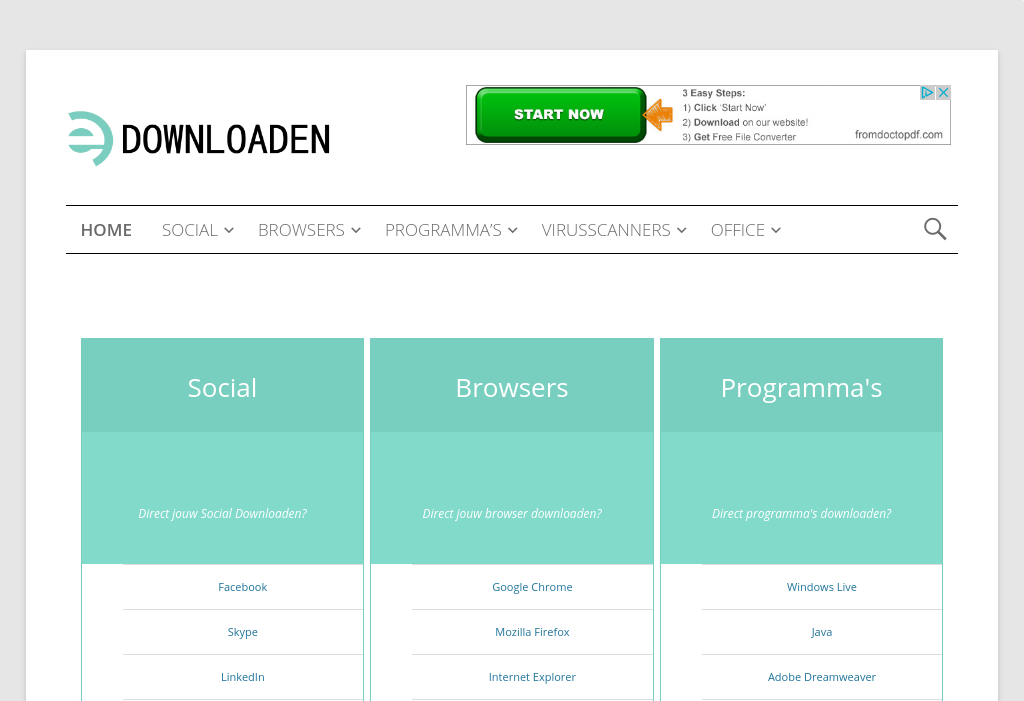Click 'Direct programma's downloaden?' text
This screenshot has width=1024, height=701.
point(801,514)
